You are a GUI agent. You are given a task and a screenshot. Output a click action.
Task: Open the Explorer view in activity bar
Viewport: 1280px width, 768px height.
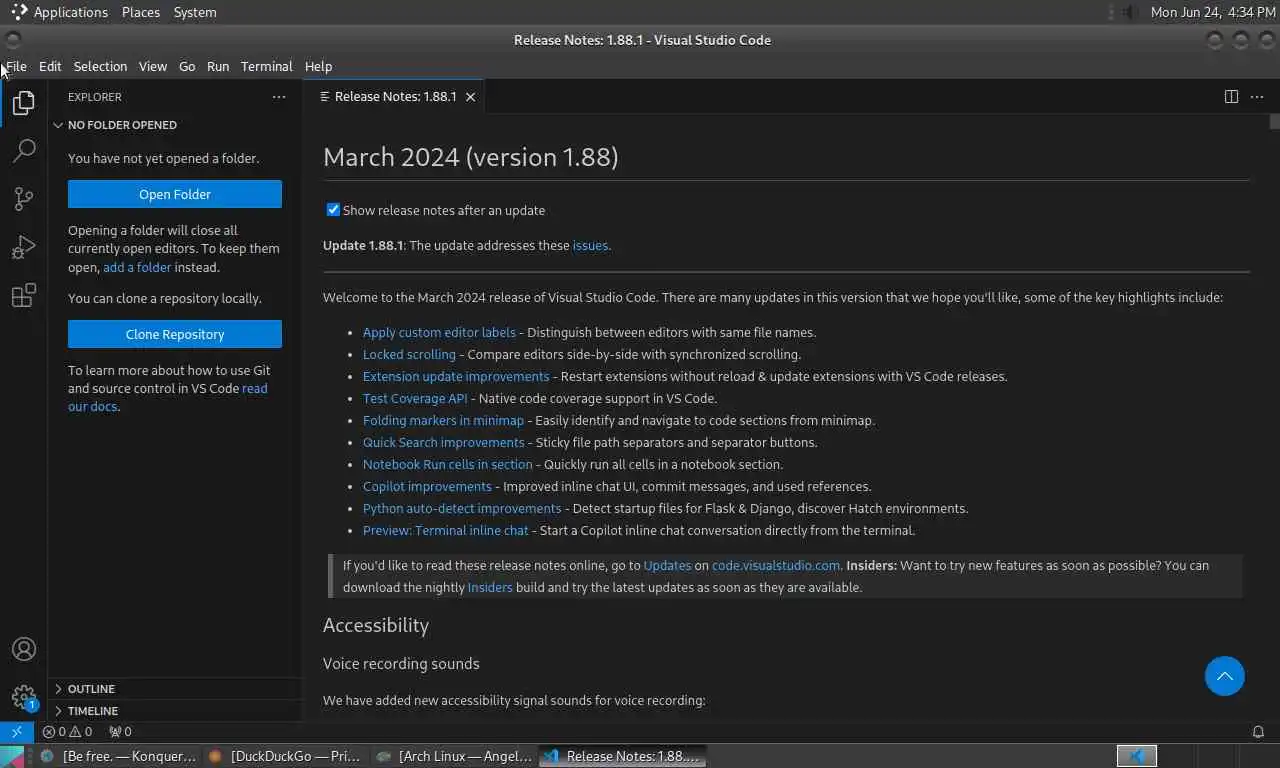[24, 103]
